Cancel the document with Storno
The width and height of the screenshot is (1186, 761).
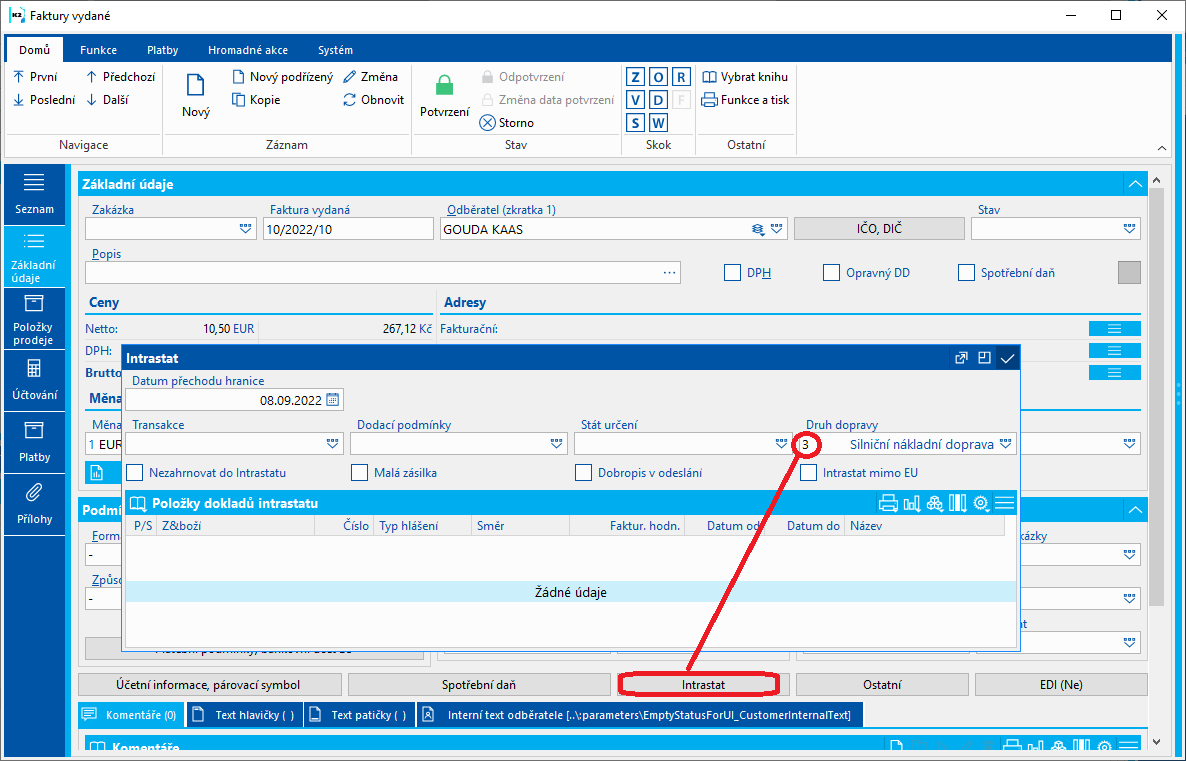[x=507, y=123]
